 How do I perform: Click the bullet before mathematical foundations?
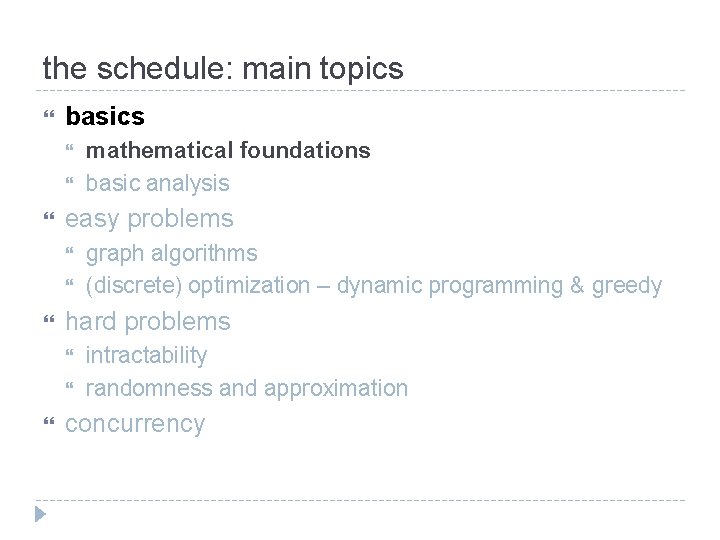pos(69,148)
